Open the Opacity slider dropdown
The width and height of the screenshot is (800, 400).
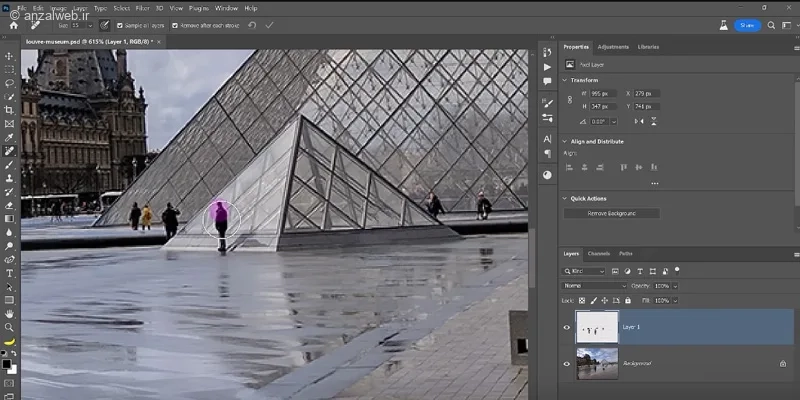point(675,286)
